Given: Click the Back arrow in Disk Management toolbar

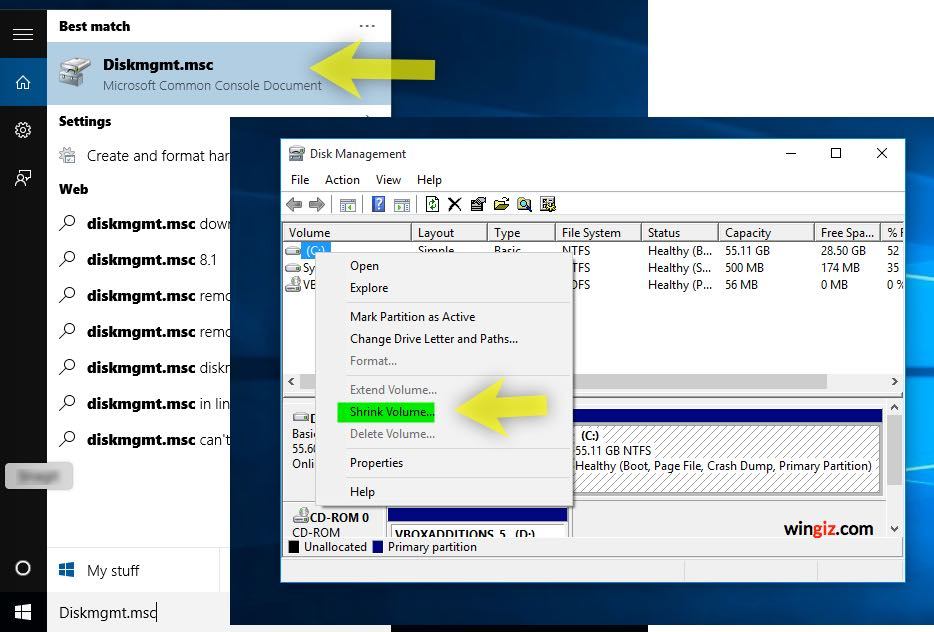Looking at the screenshot, I should pyautogui.click(x=294, y=204).
